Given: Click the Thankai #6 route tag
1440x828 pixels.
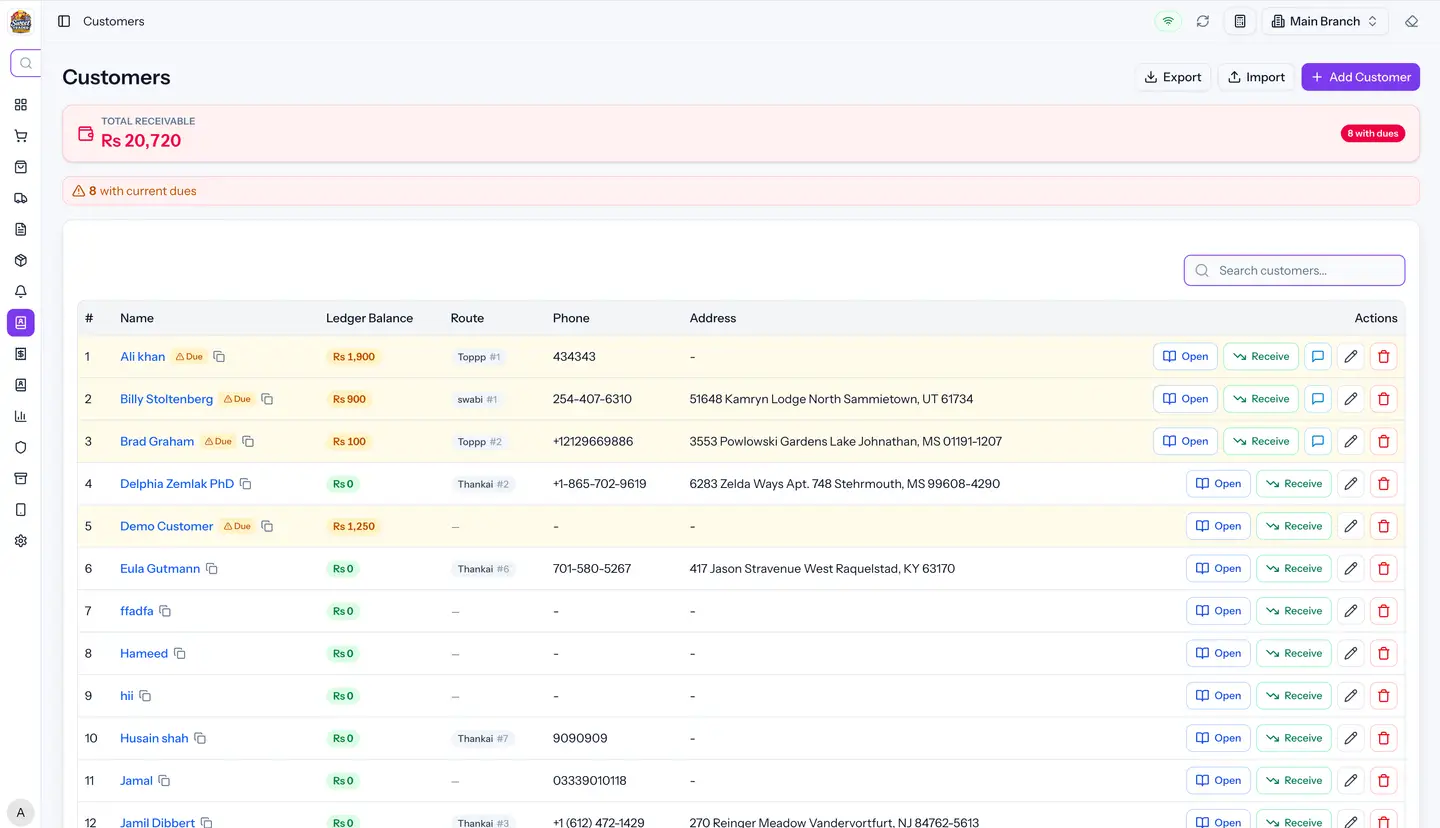Looking at the screenshot, I should click(x=483, y=569).
